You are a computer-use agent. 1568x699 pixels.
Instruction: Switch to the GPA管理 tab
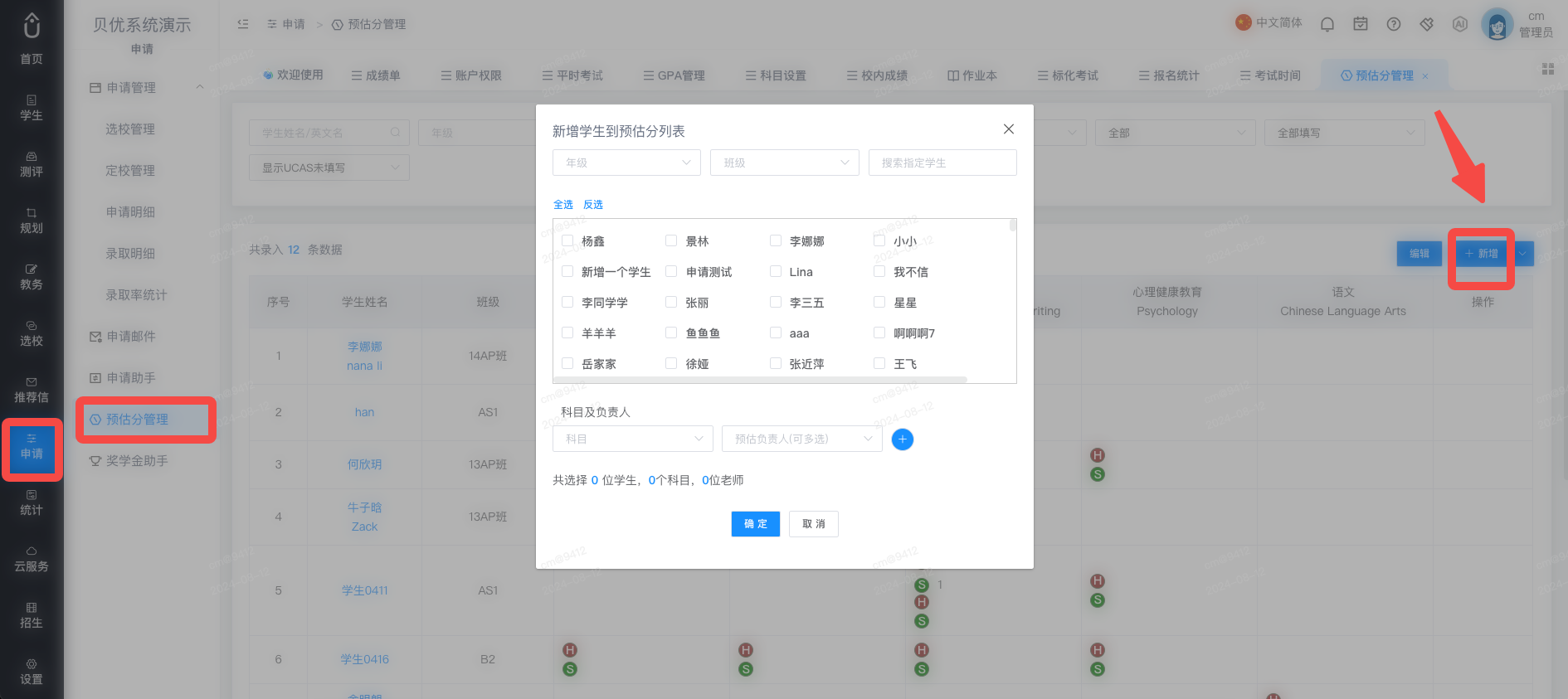(x=674, y=75)
